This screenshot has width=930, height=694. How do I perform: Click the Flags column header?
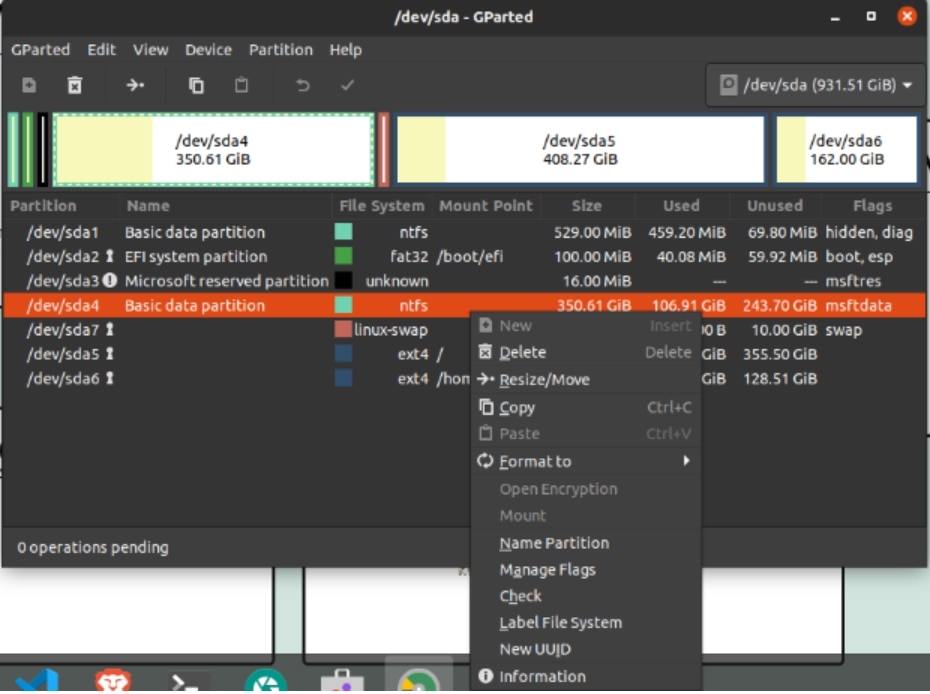[872, 206]
